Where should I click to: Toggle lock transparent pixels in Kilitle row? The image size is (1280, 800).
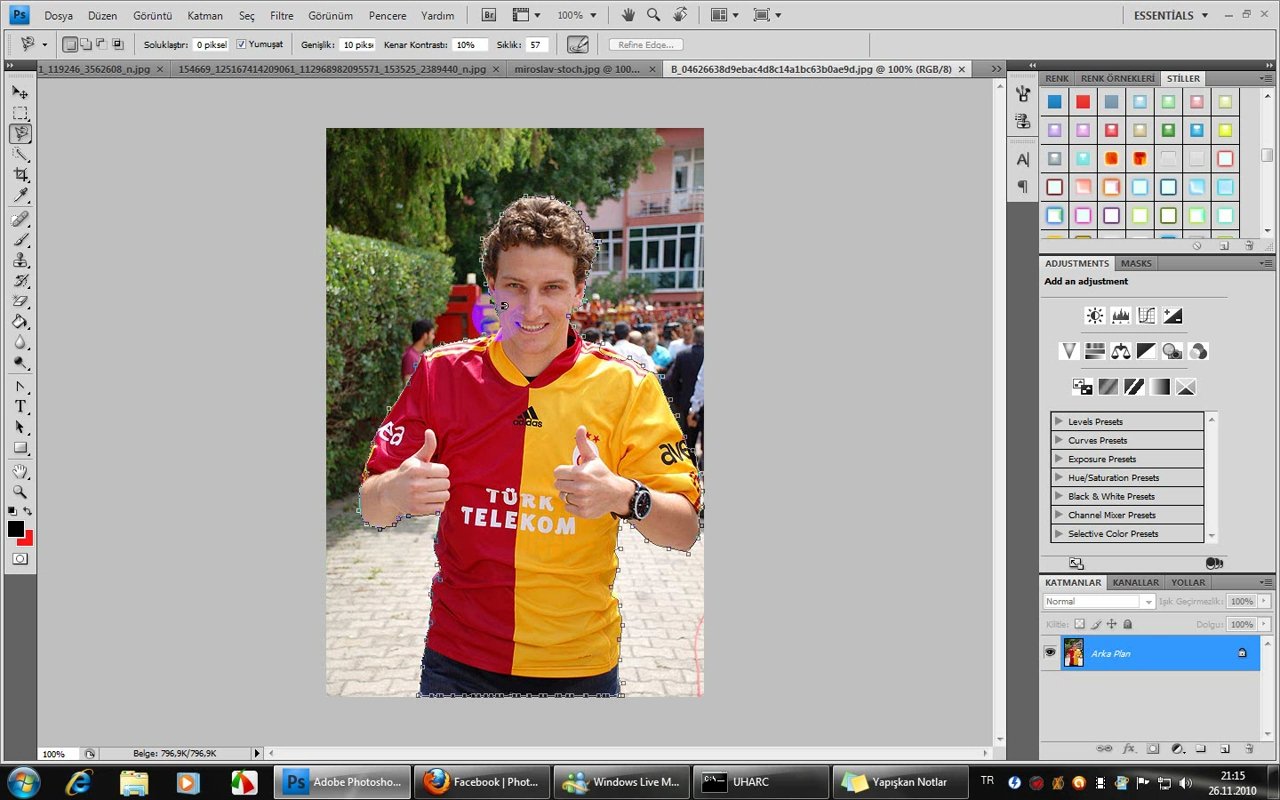coord(1079,624)
